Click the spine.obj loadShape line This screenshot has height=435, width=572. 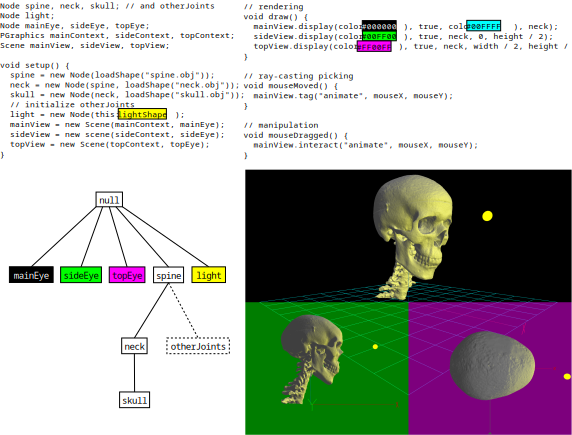click(112, 75)
